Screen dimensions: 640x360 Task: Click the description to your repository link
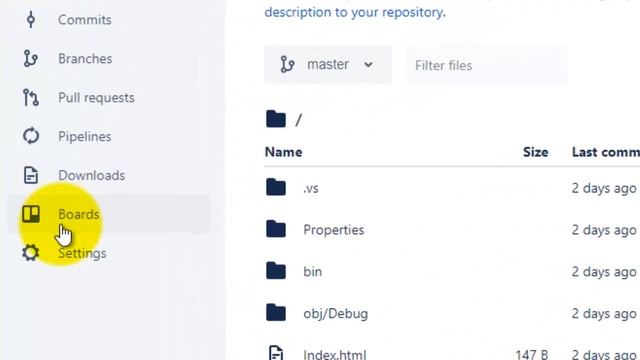pos(355,12)
